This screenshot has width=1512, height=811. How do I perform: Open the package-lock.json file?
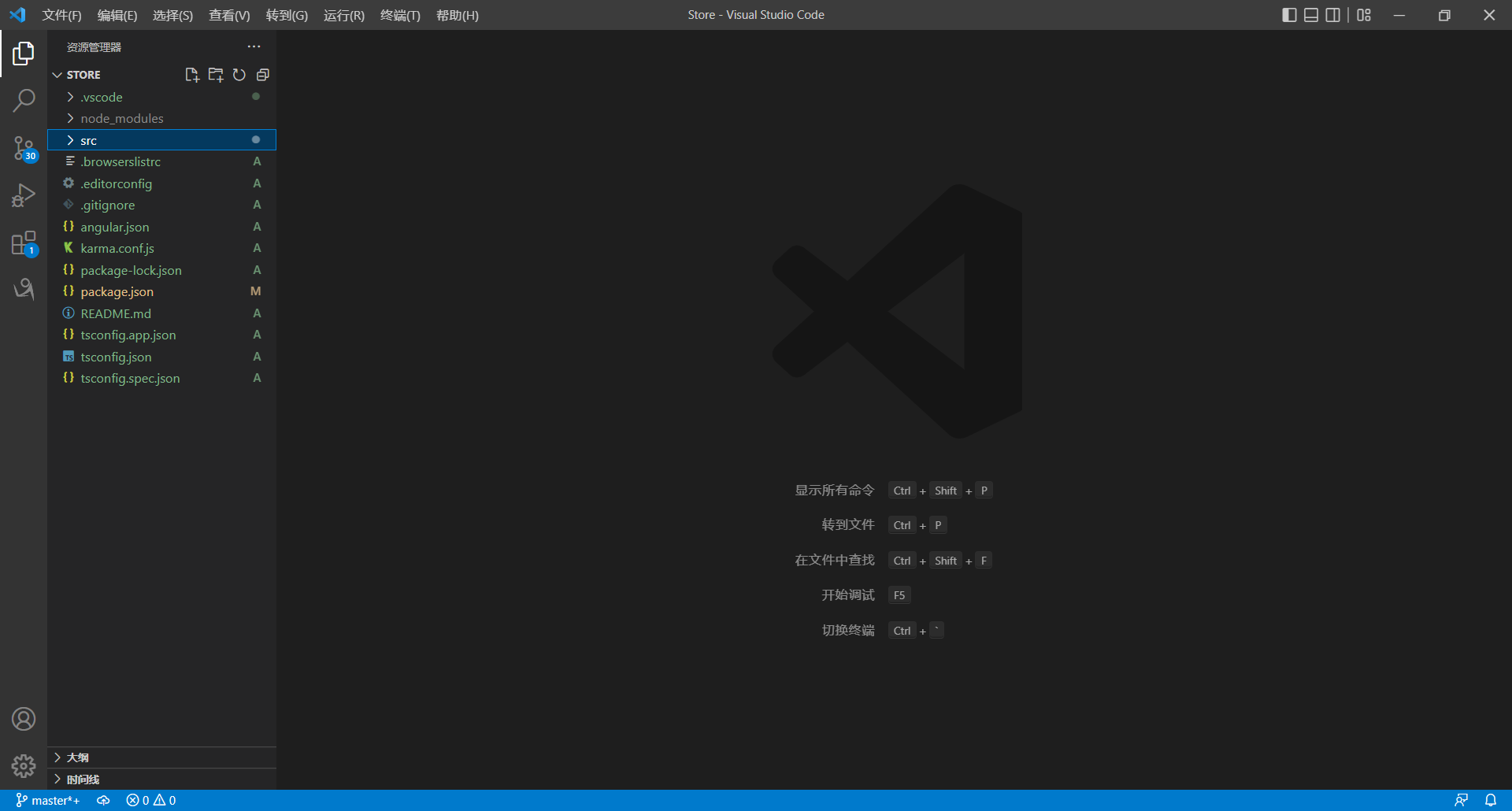[161, 270]
